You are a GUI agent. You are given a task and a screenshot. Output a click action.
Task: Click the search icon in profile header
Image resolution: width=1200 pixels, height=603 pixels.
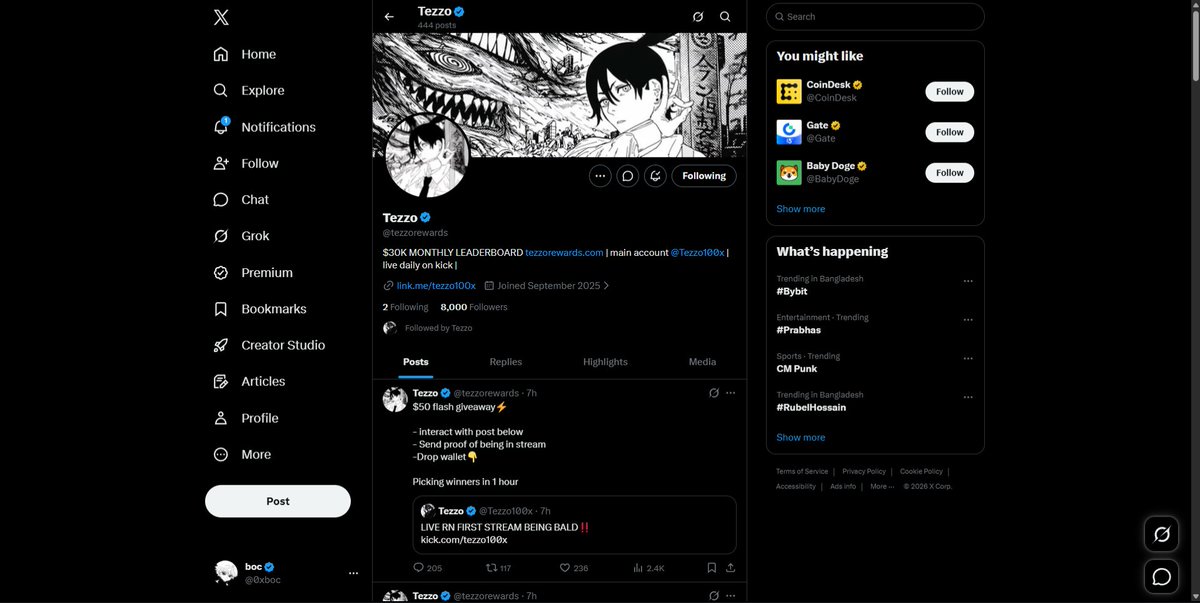point(725,17)
